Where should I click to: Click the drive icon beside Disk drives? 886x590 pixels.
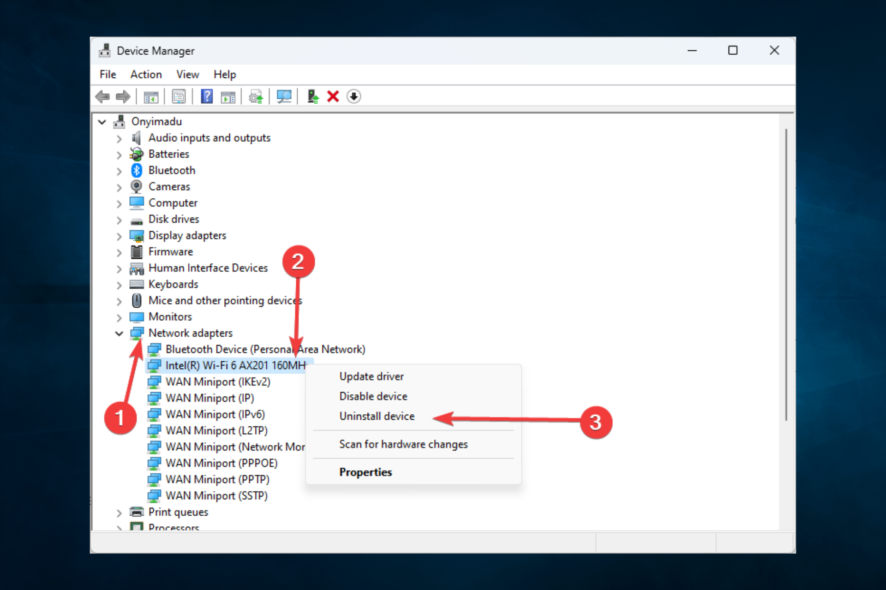click(x=137, y=220)
